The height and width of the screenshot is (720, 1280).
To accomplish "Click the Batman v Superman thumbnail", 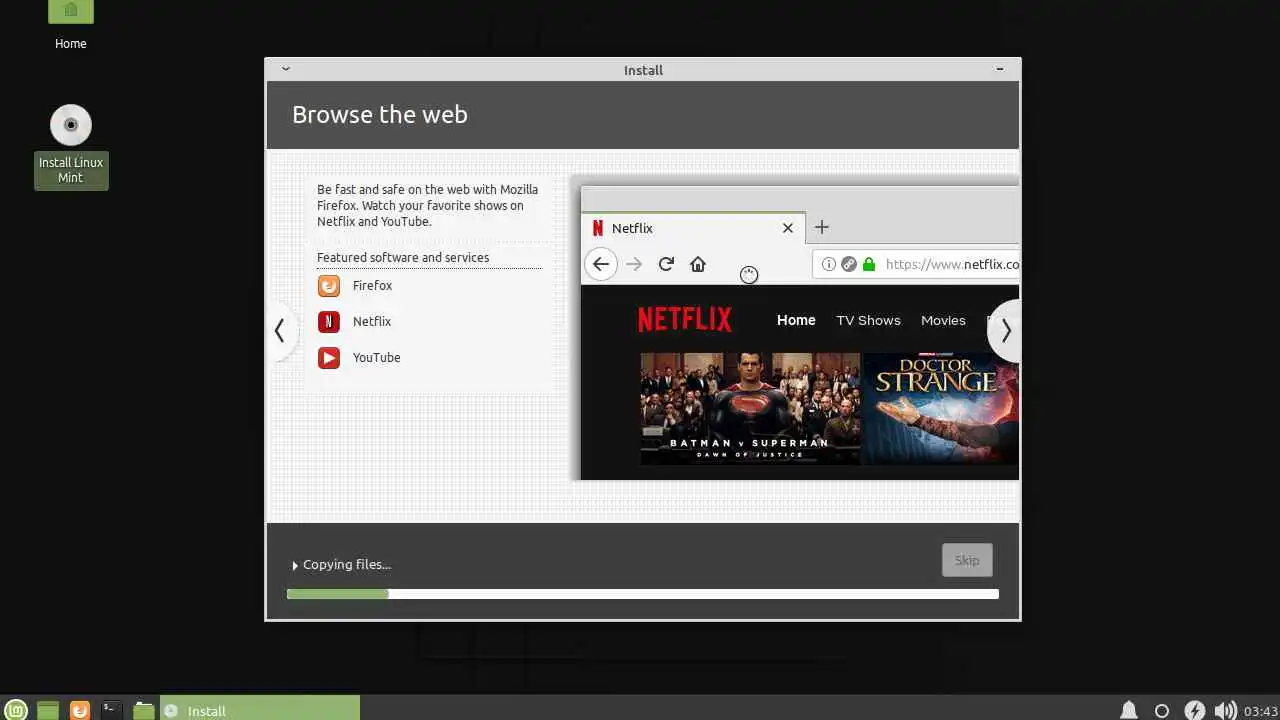I will [750, 408].
